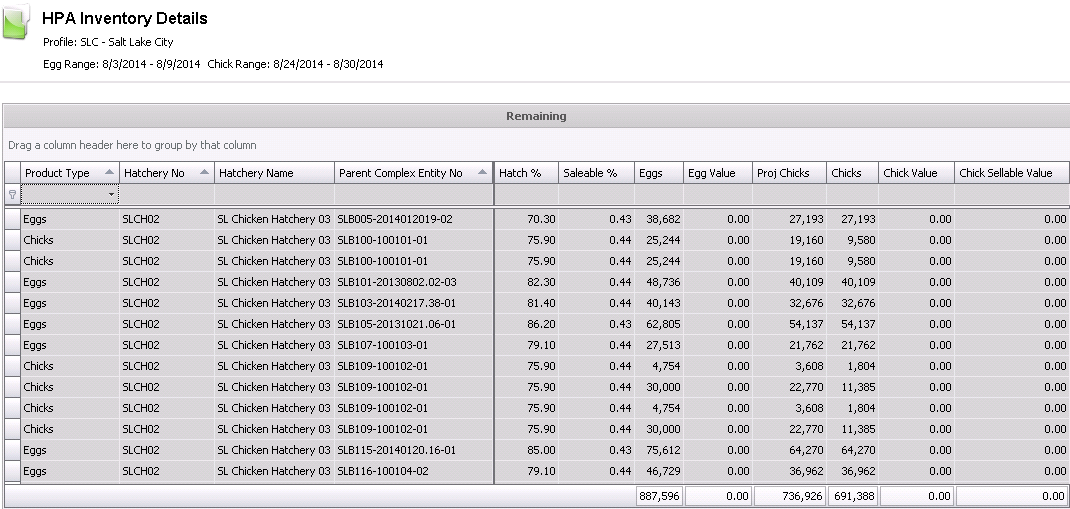The width and height of the screenshot is (1070, 509).
Task: Select the SLB115-20140120.16-01 entity cell
Action: pyautogui.click(x=395, y=450)
